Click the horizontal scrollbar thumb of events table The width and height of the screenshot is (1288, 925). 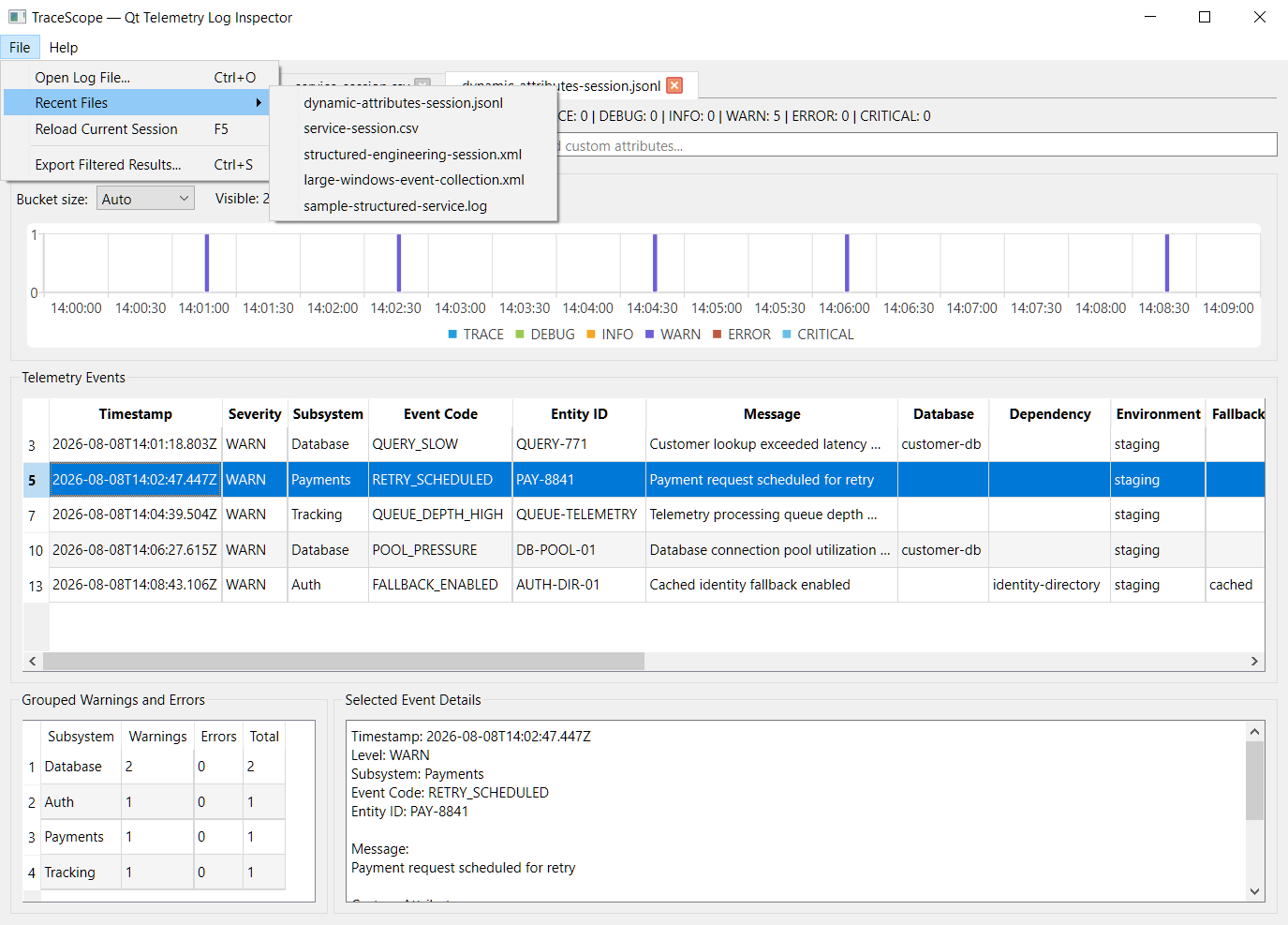pos(344,661)
